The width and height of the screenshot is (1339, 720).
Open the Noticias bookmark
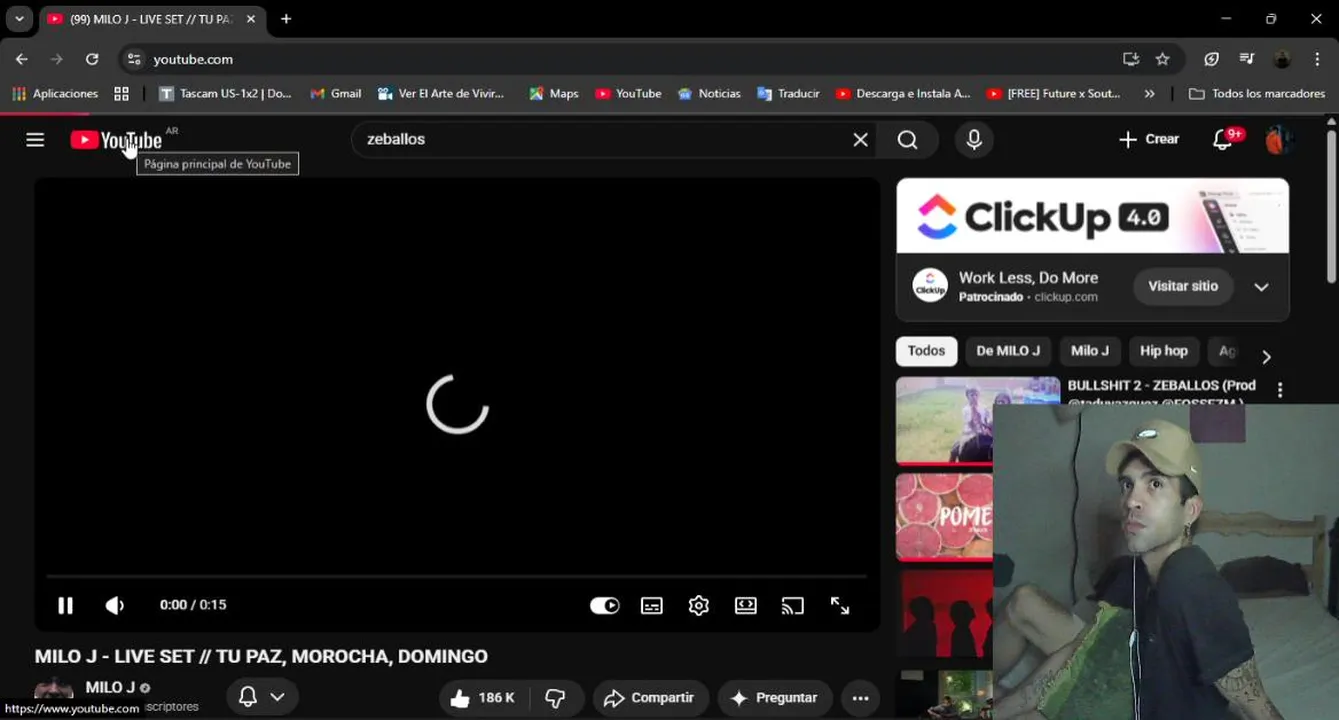(709, 93)
